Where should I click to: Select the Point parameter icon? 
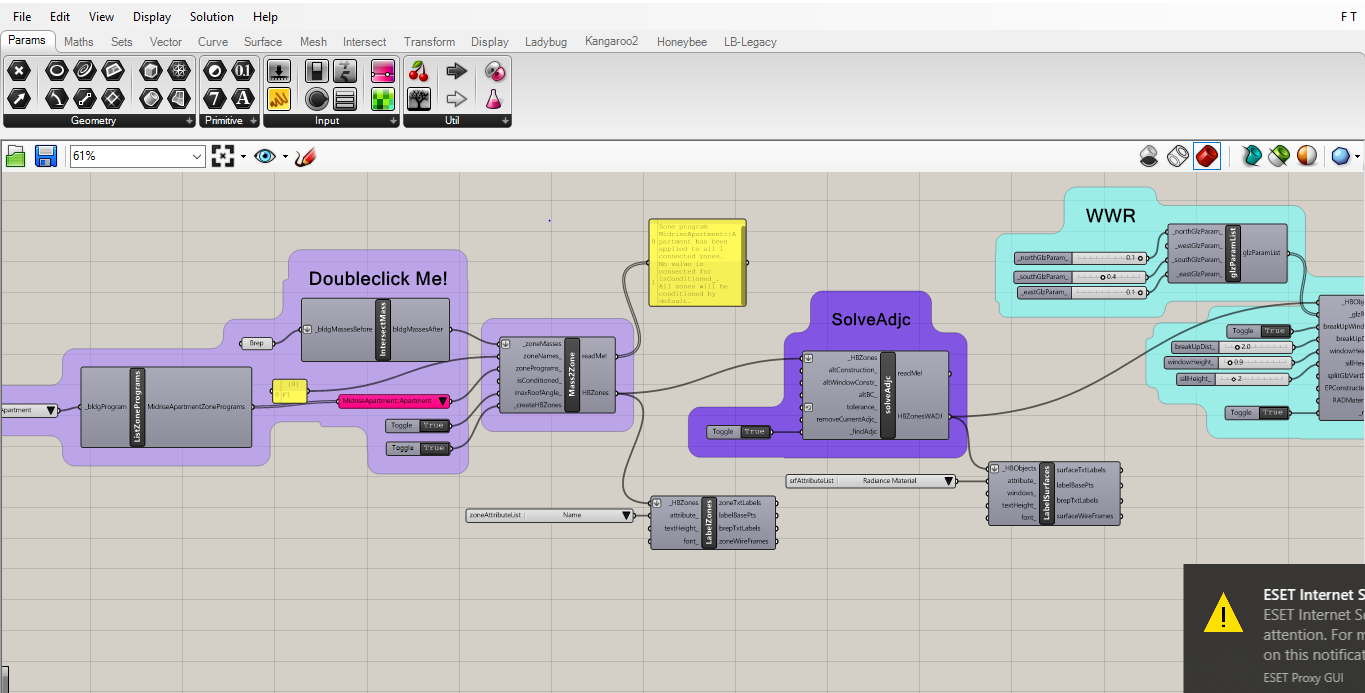click(20, 70)
